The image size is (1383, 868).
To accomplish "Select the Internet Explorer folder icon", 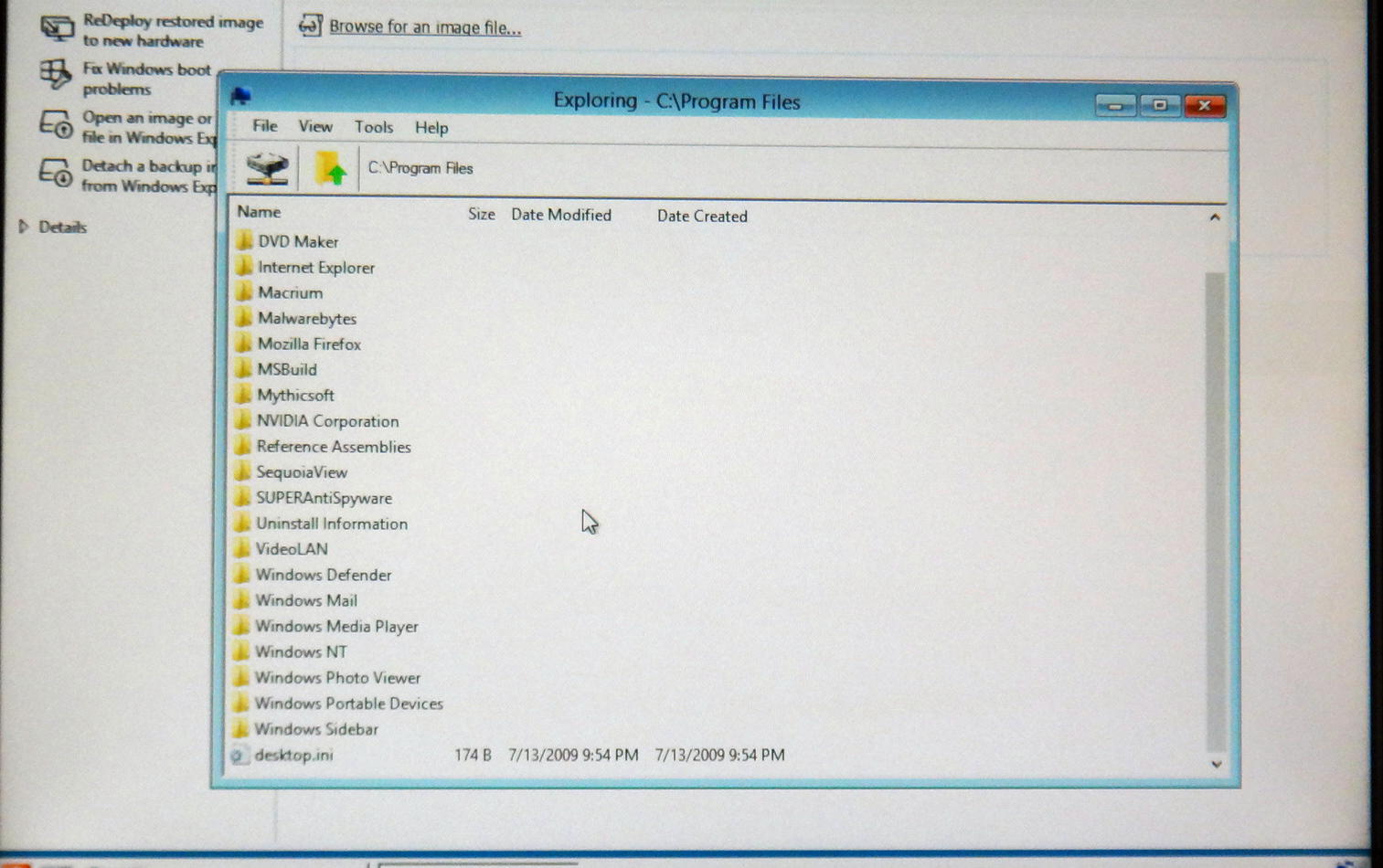I will pos(243,267).
